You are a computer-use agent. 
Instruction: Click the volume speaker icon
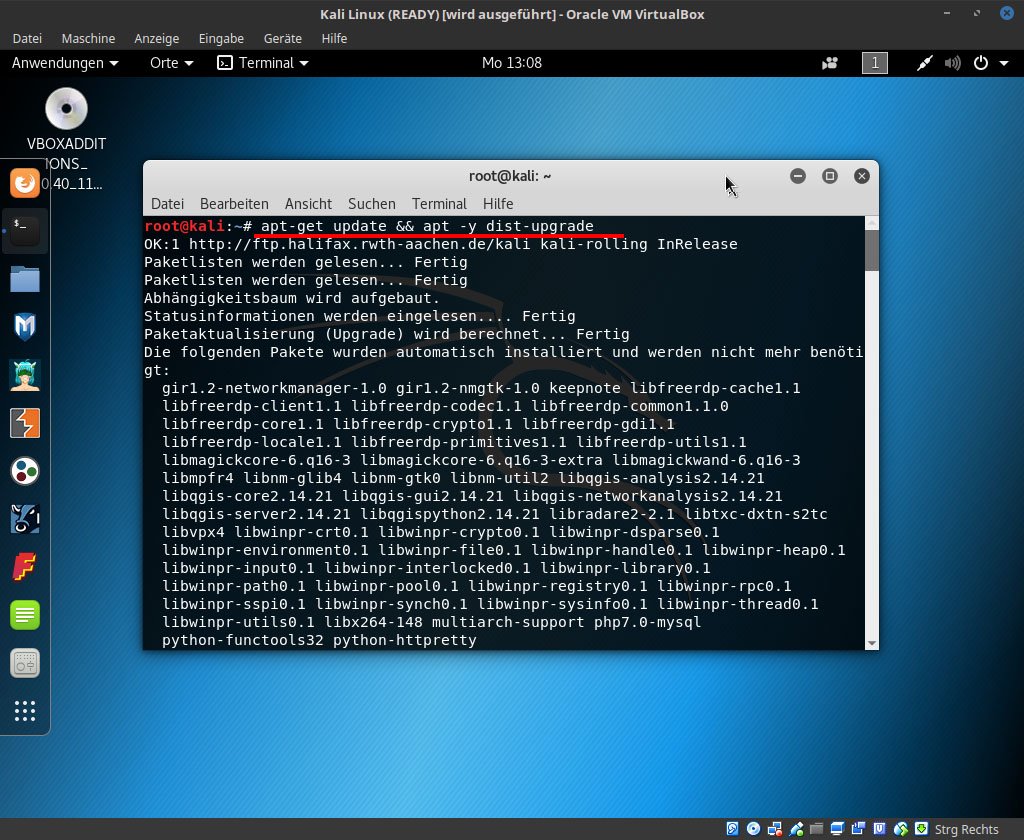tap(952, 63)
